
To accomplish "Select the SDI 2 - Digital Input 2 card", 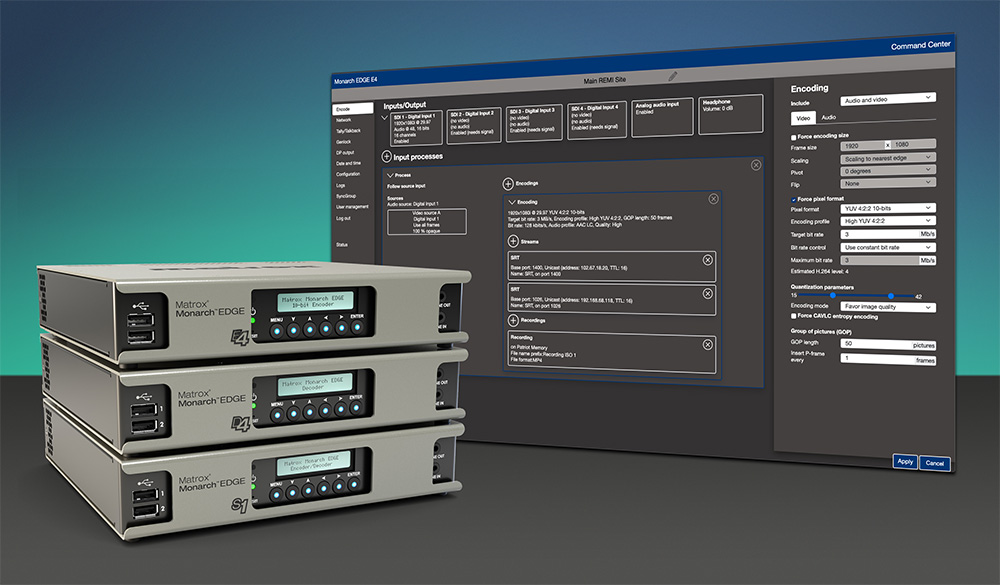I will point(474,125).
